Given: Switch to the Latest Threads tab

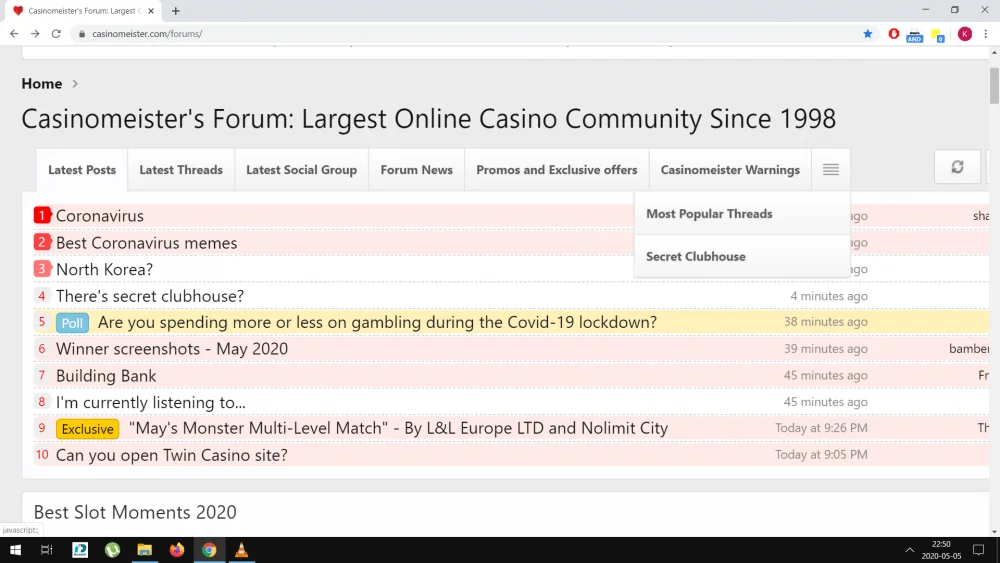Looking at the screenshot, I should click(181, 170).
